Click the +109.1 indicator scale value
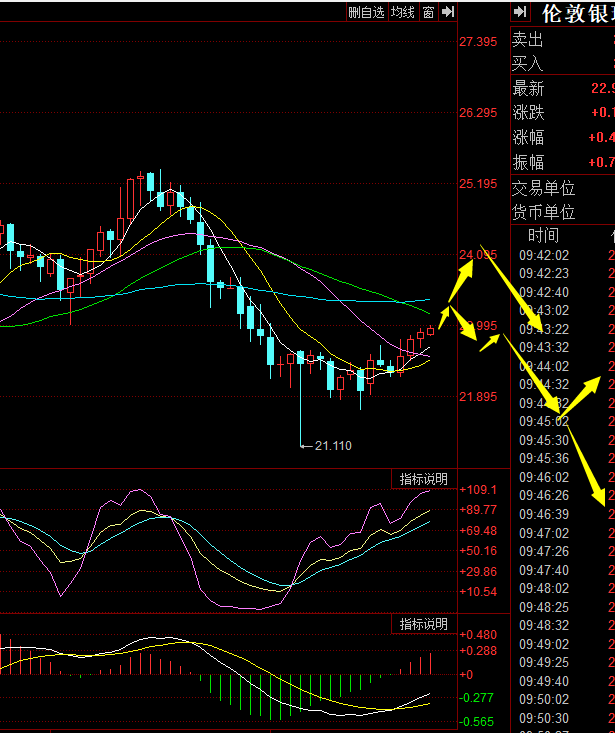This screenshot has width=615, height=733. tap(478, 489)
